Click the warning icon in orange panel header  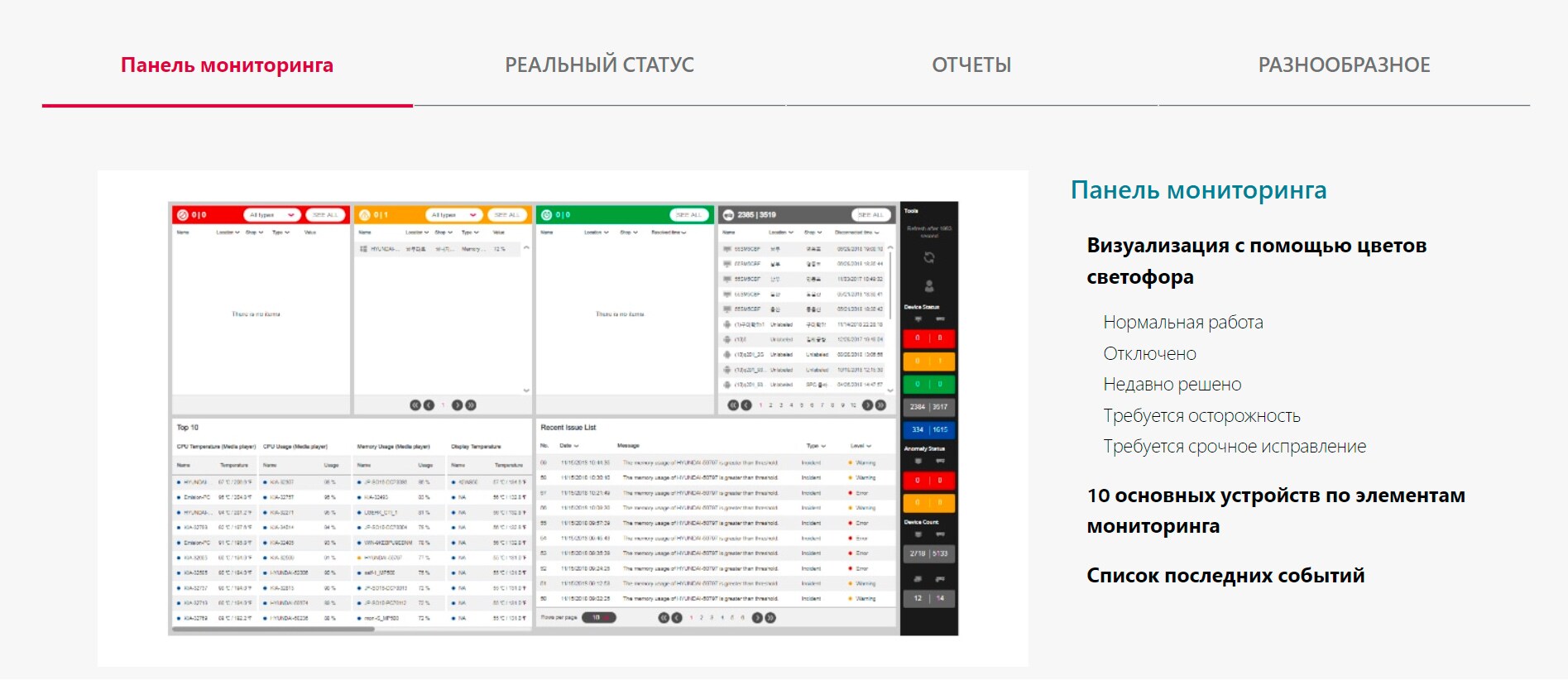pyautogui.click(x=365, y=215)
